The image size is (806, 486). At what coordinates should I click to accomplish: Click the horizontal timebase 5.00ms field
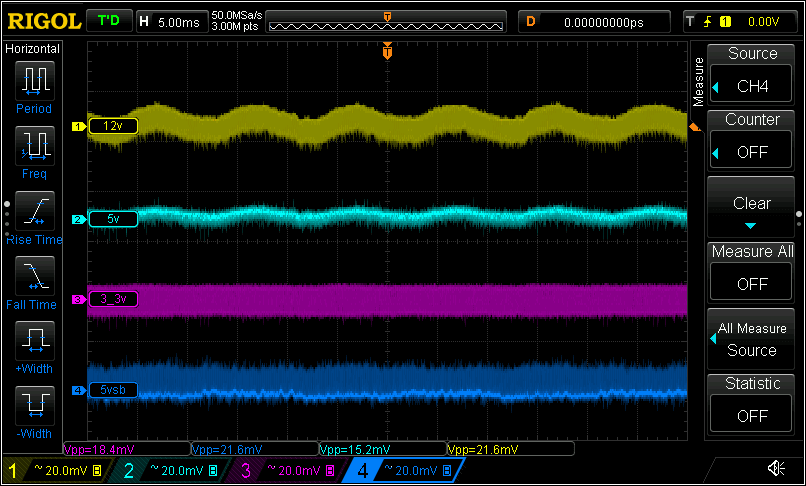(172, 22)
